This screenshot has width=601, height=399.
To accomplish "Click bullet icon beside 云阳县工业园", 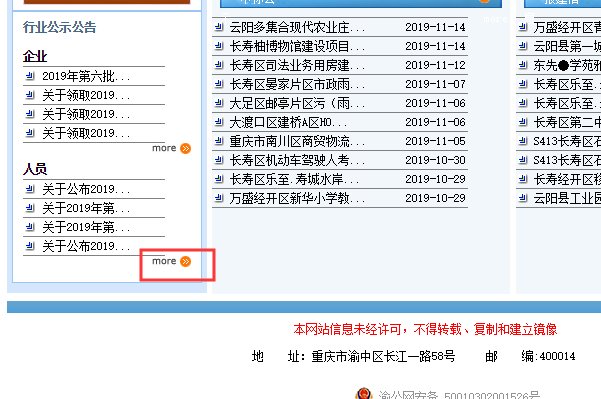I will coord(523,198).
